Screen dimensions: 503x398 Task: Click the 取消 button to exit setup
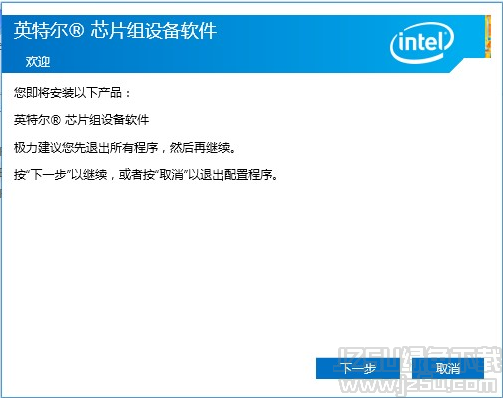point(448,368)
